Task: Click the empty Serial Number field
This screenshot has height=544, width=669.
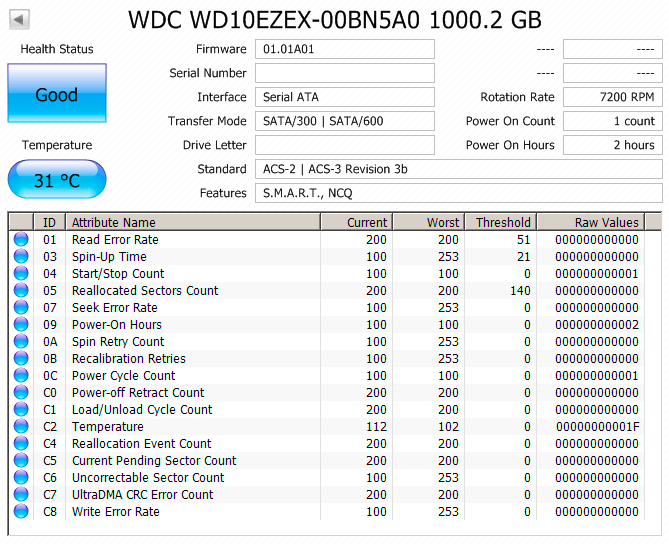Action: point(345,73)
